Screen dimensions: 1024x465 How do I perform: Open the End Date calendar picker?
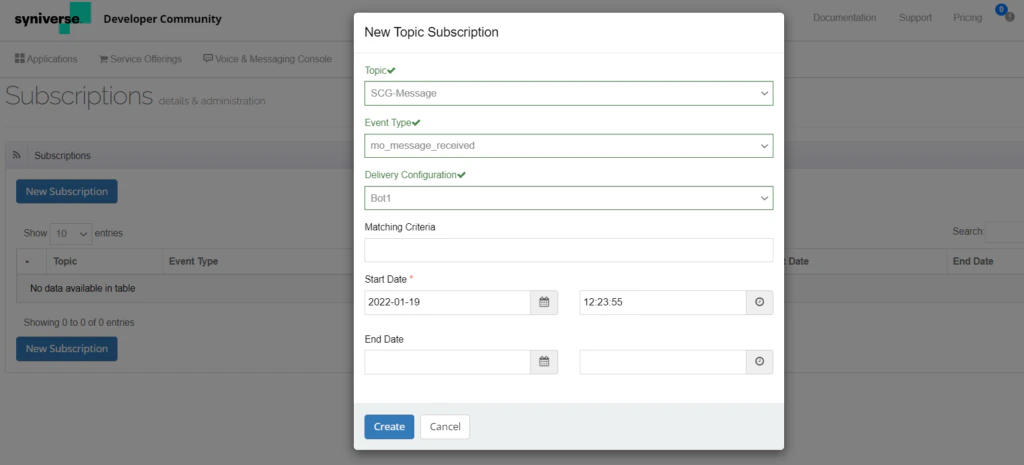544,362
